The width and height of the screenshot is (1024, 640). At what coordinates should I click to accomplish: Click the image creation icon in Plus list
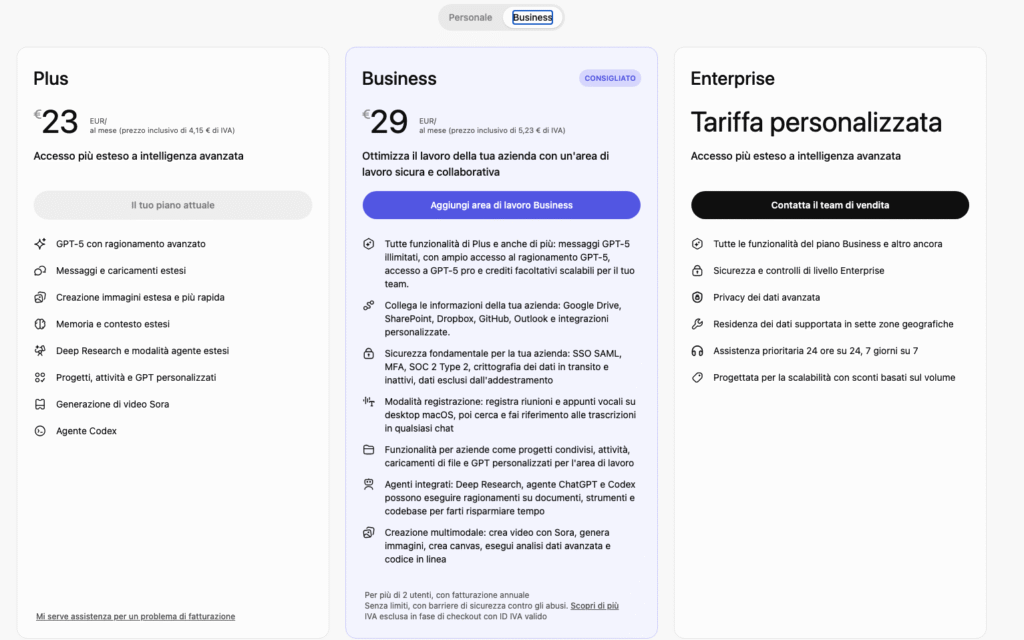click(40, 297)
